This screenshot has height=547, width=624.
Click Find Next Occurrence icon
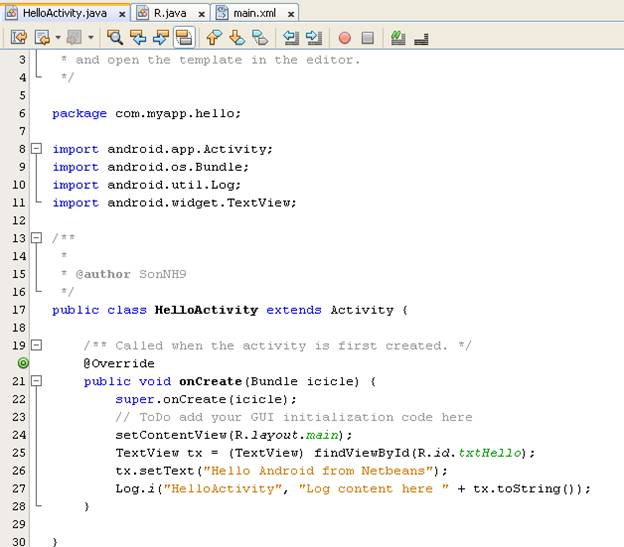click(x=160, y=37)
